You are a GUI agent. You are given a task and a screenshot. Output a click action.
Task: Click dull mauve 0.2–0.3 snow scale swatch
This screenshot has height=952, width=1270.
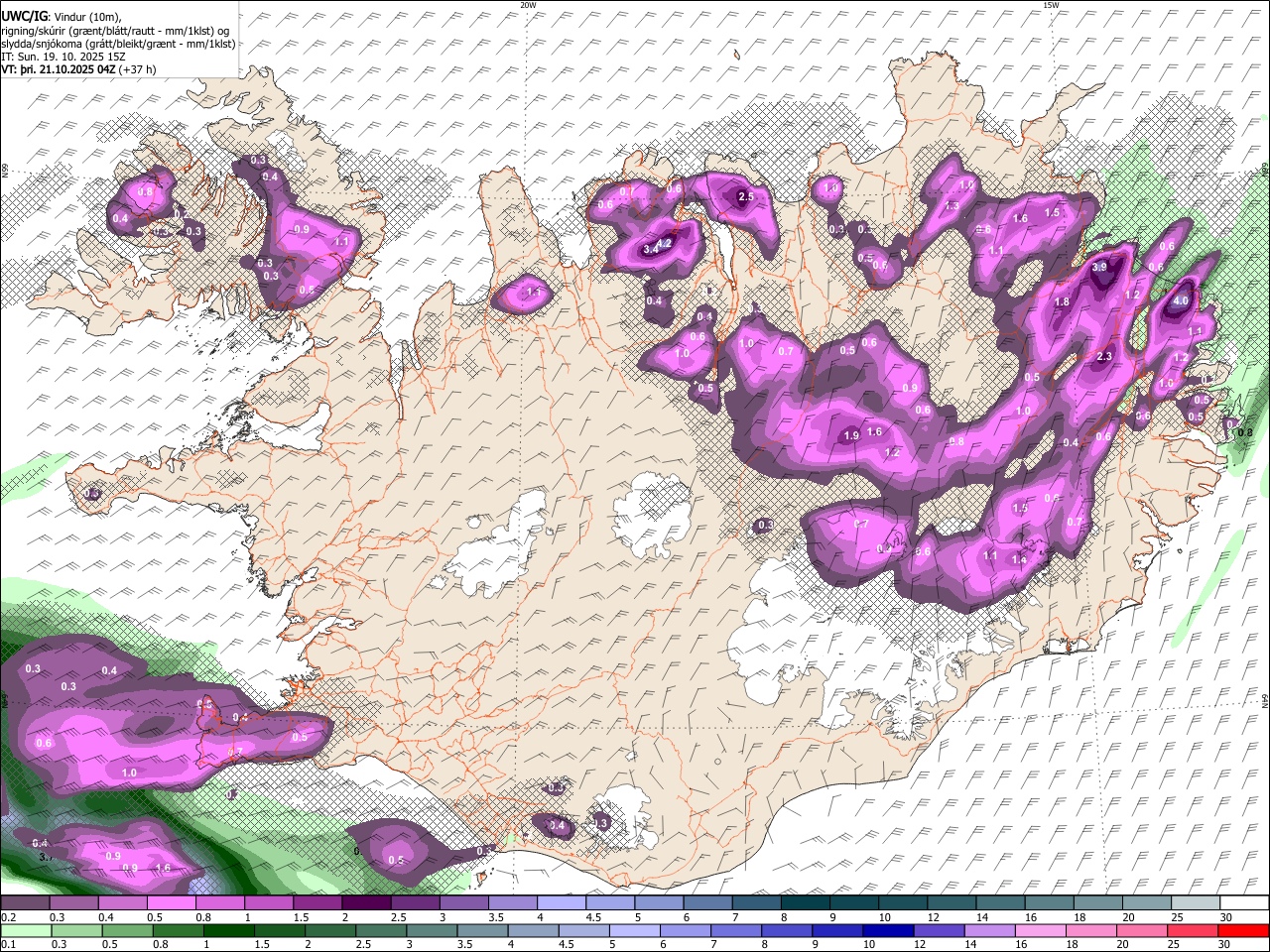[x=26, y=903]
